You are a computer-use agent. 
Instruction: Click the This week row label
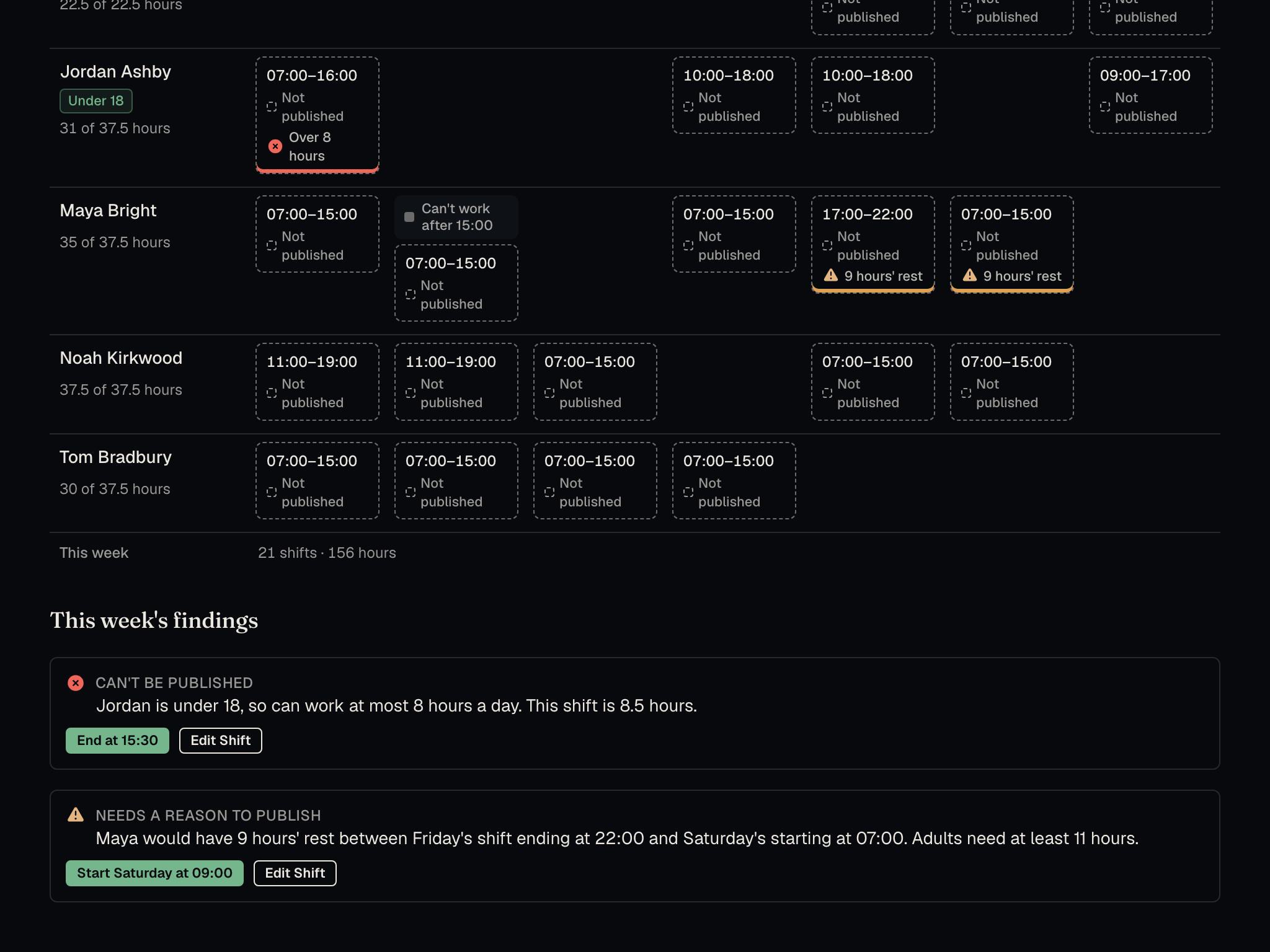(x=94, y=553)
